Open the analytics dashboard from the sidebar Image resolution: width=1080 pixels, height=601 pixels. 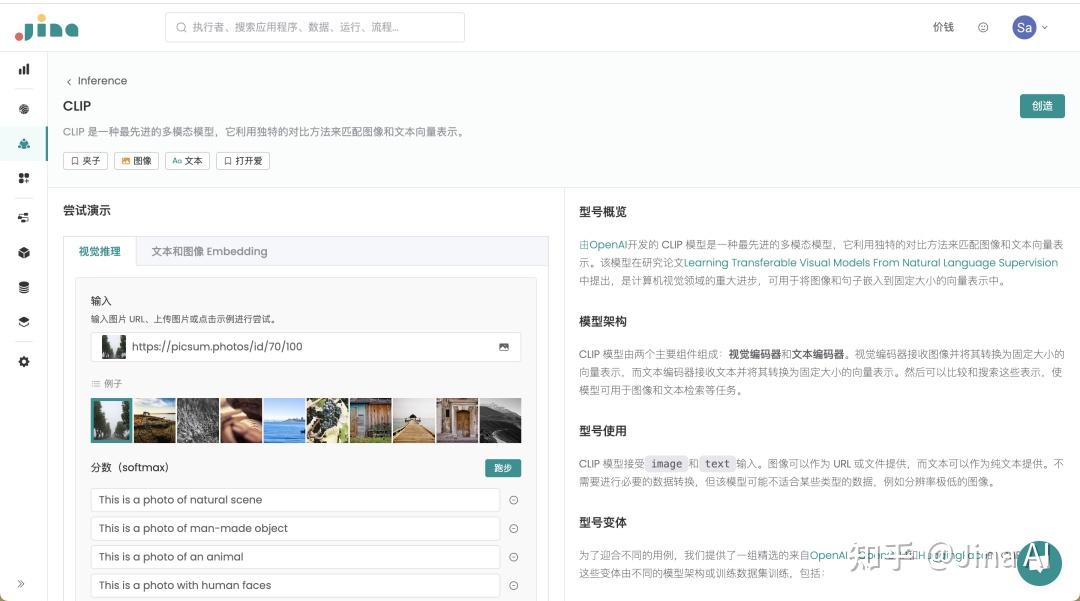click(x=24, y=69)
